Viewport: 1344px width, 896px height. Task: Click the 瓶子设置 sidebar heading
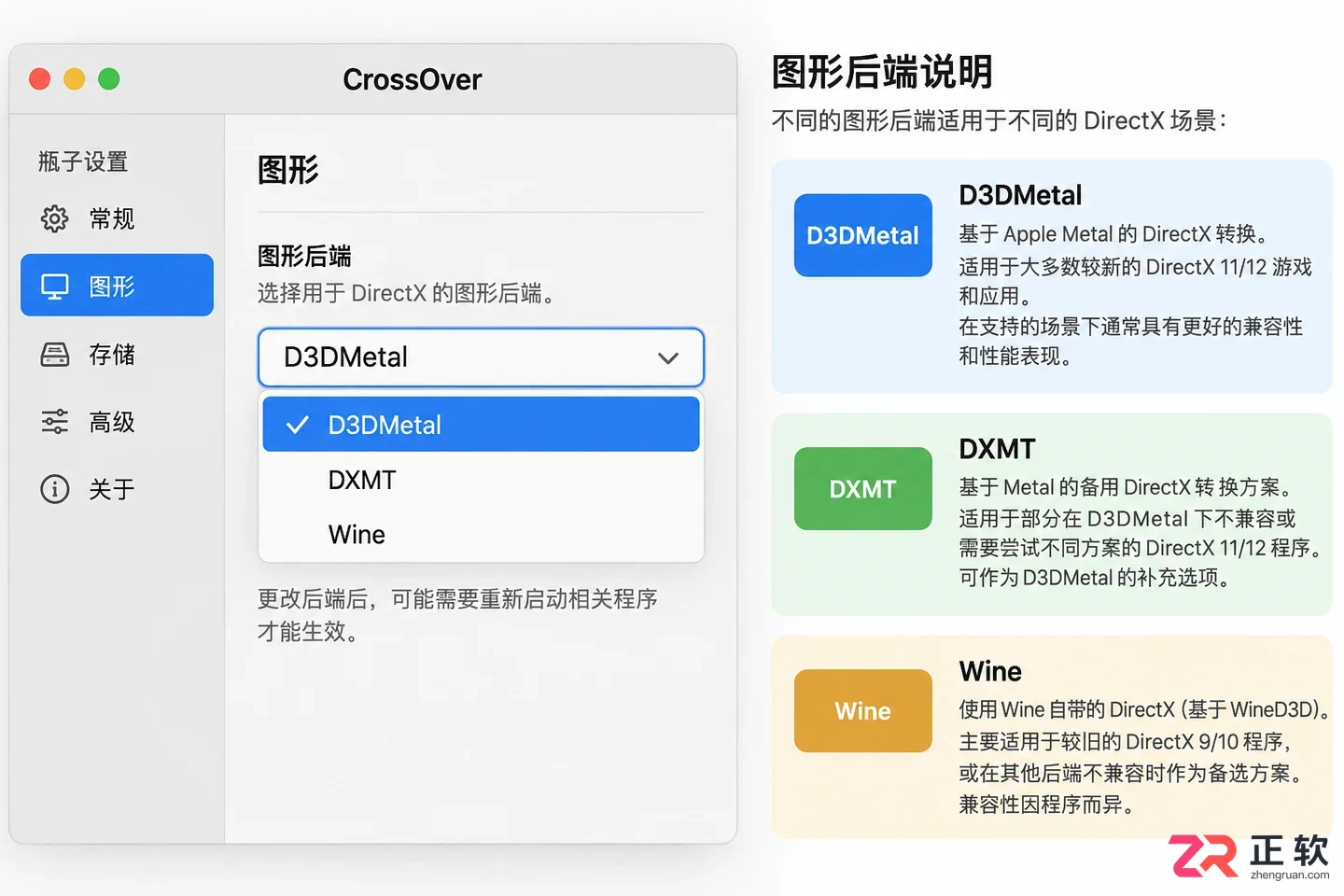tap(83, 161)
